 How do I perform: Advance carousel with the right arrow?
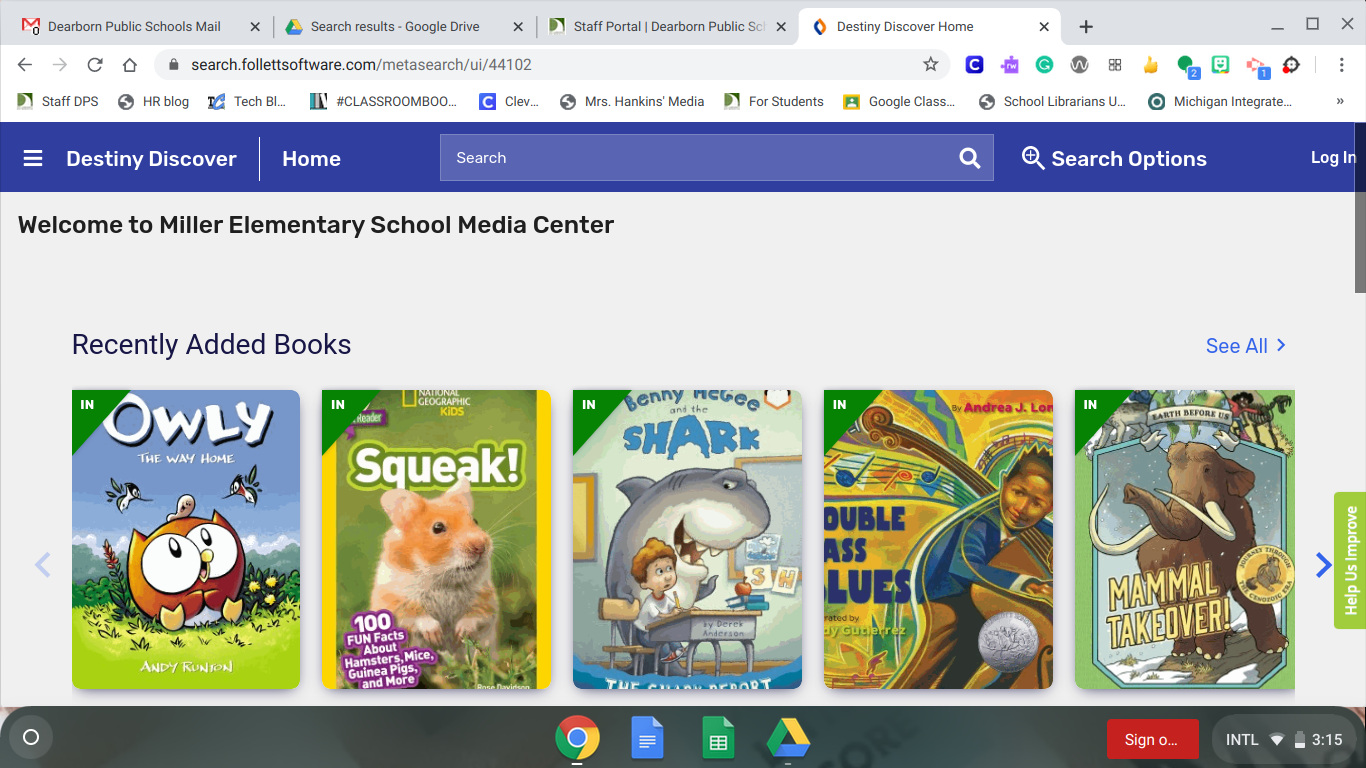(x=1323, y=565)
